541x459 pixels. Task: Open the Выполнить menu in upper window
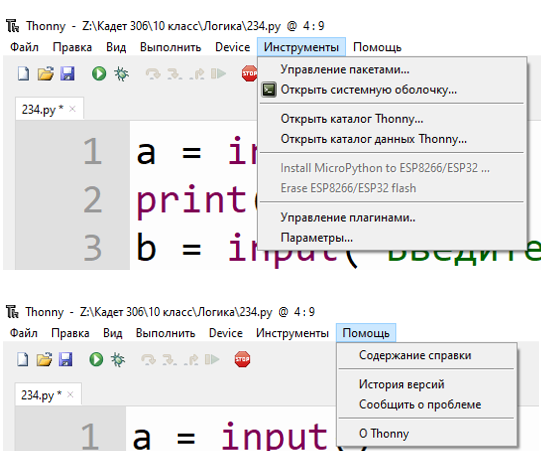click(x=170, y=47)
